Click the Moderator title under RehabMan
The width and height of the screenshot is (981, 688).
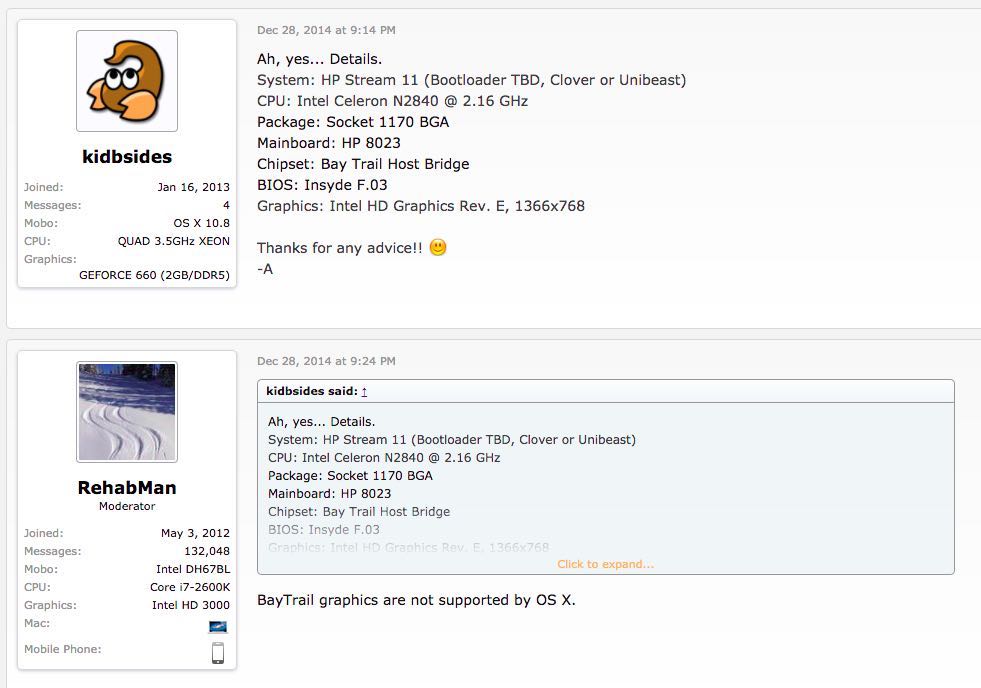coord(127,506)
